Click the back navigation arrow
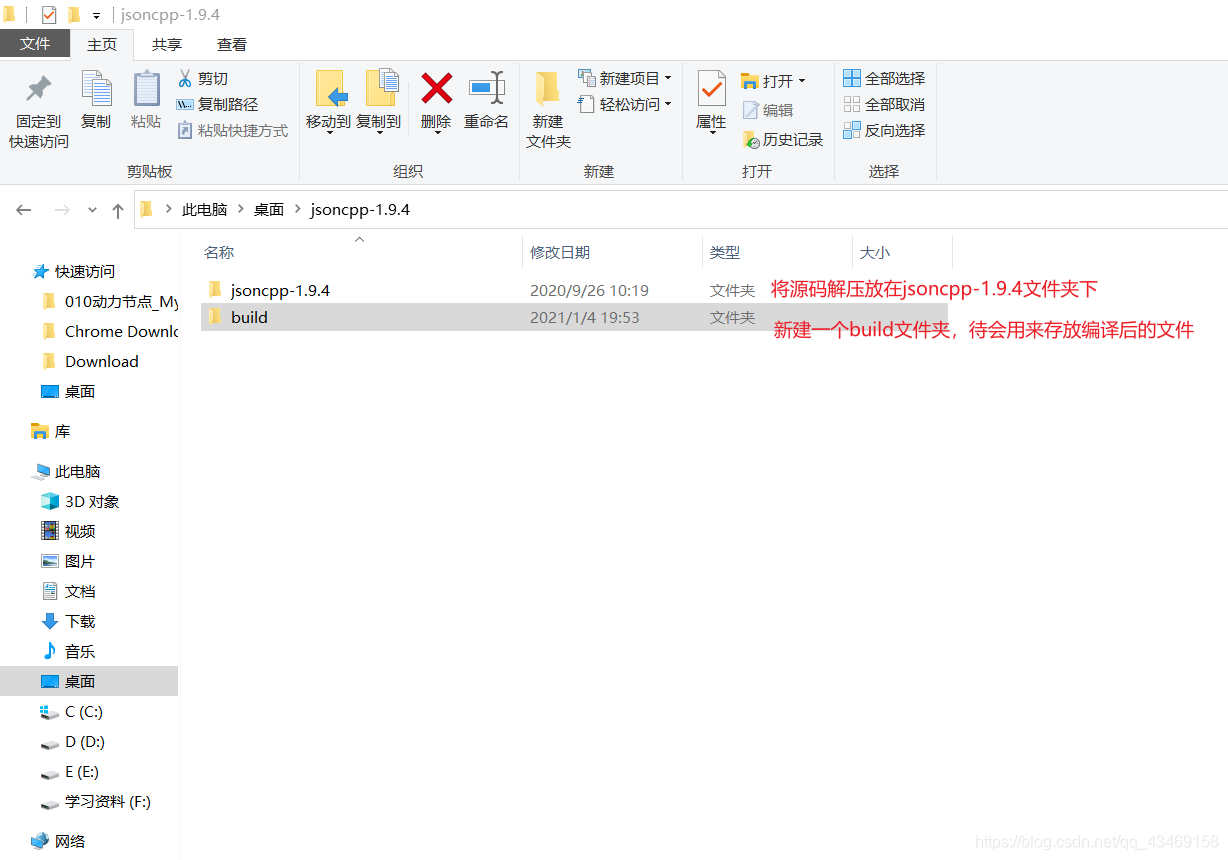The height and width of the screenshot is (860, 1228). 23,209
